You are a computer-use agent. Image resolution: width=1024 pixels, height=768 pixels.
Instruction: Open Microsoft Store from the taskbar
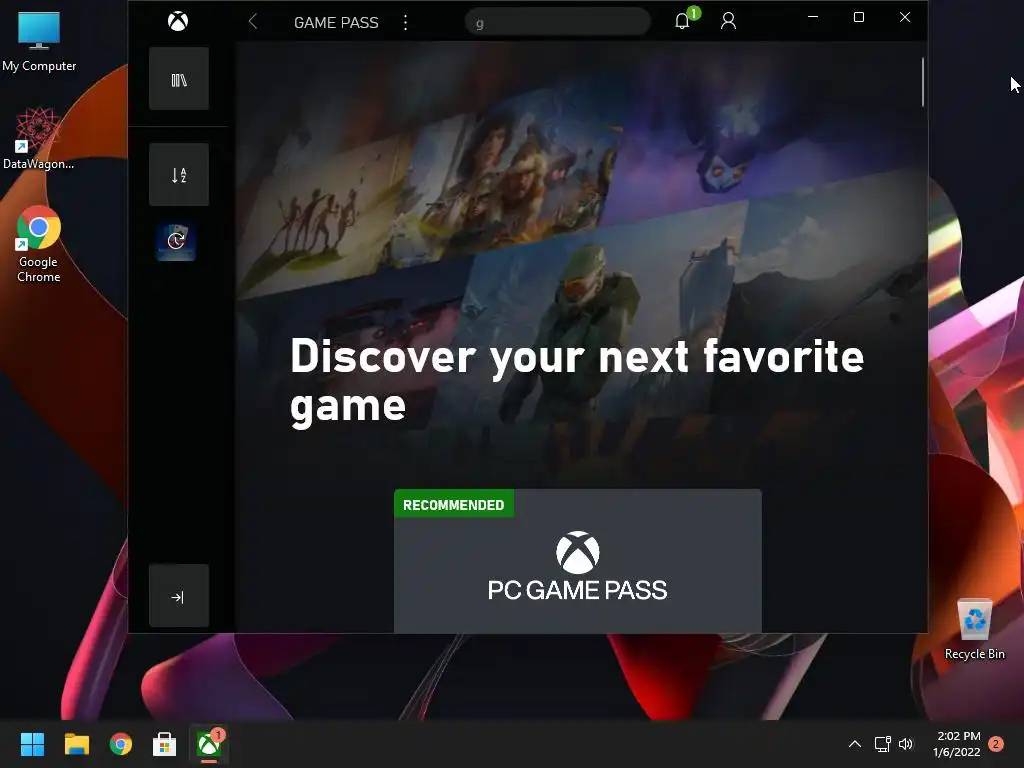[165, 744]
